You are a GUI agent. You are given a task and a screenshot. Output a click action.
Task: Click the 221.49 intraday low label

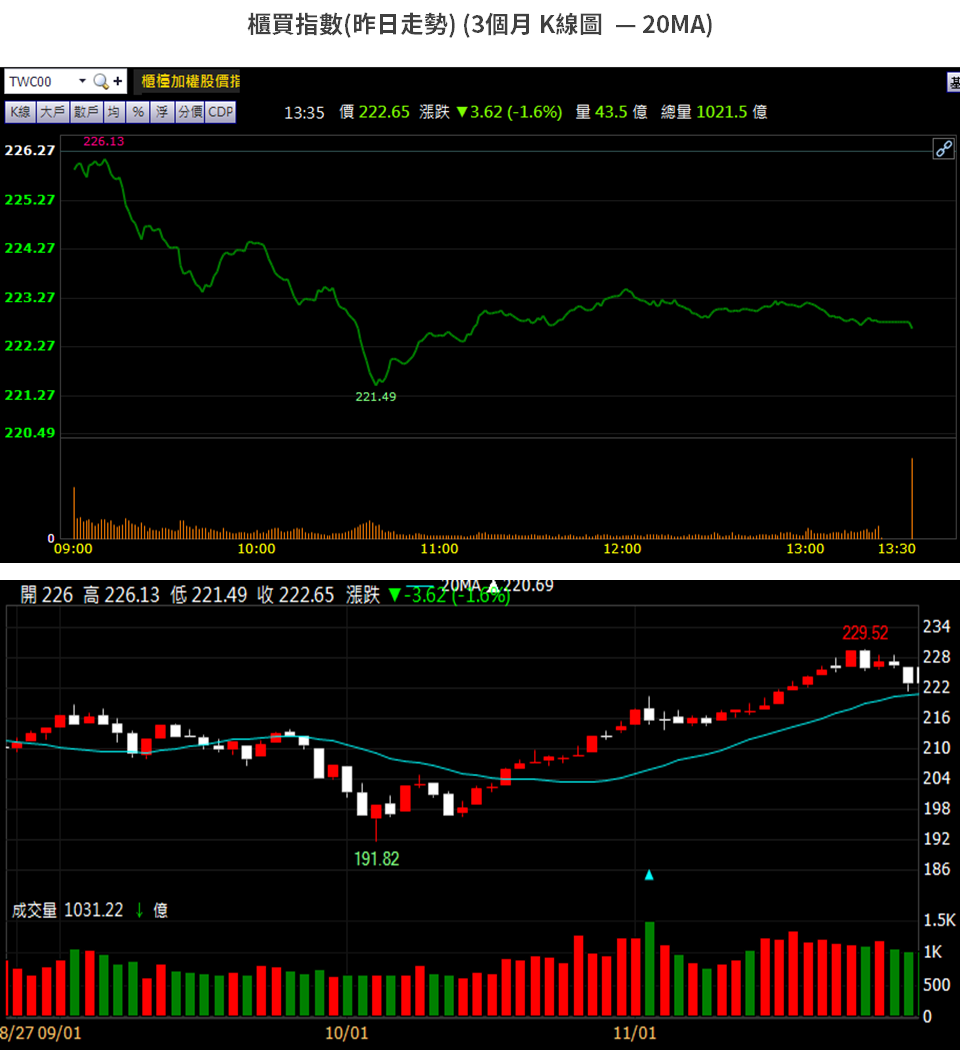click(x=376, y=397)
